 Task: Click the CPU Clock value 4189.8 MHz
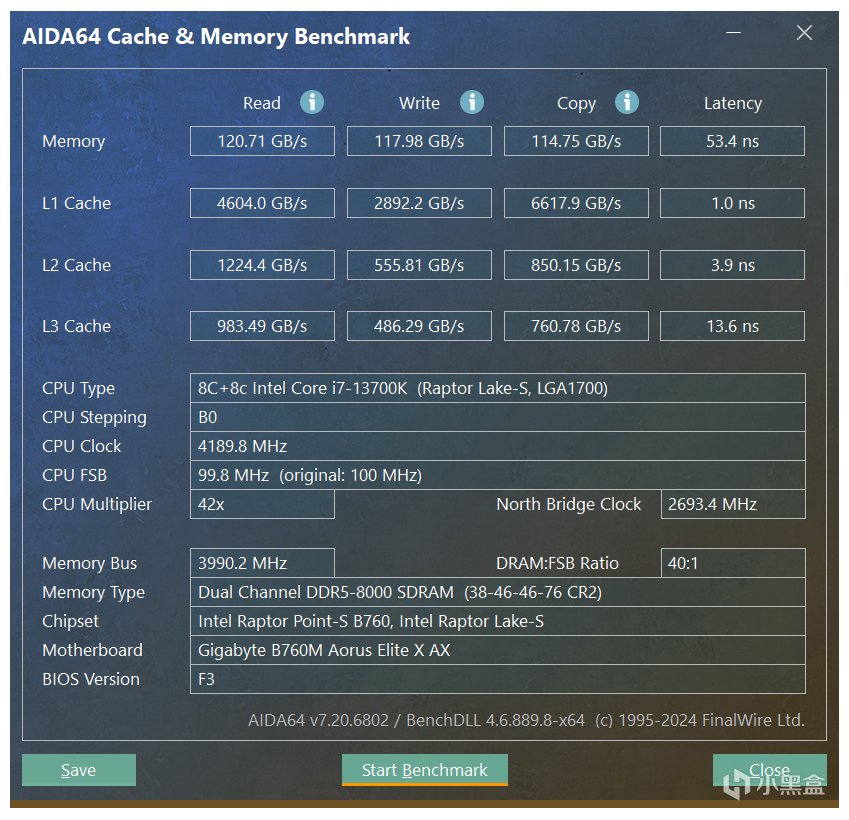coord(498,446)
